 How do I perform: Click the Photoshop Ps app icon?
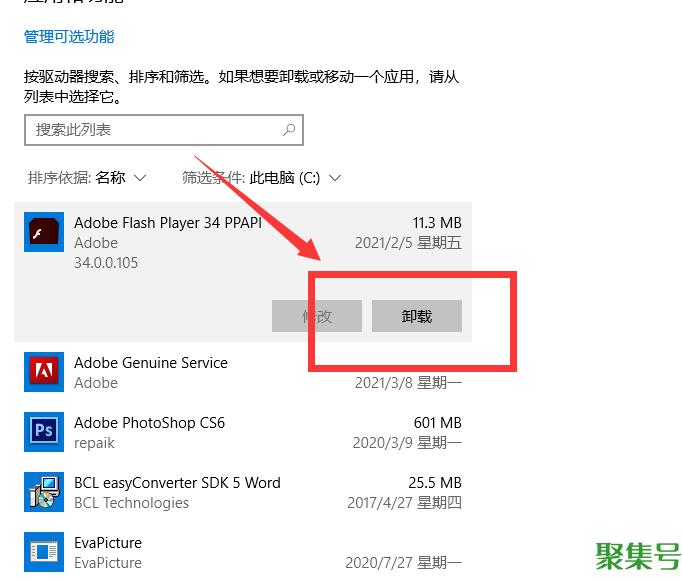44,432
